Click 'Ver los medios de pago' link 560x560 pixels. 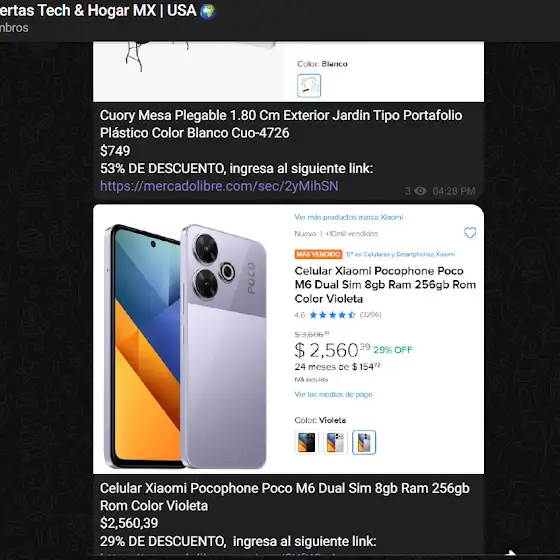[x=333, y=394]
